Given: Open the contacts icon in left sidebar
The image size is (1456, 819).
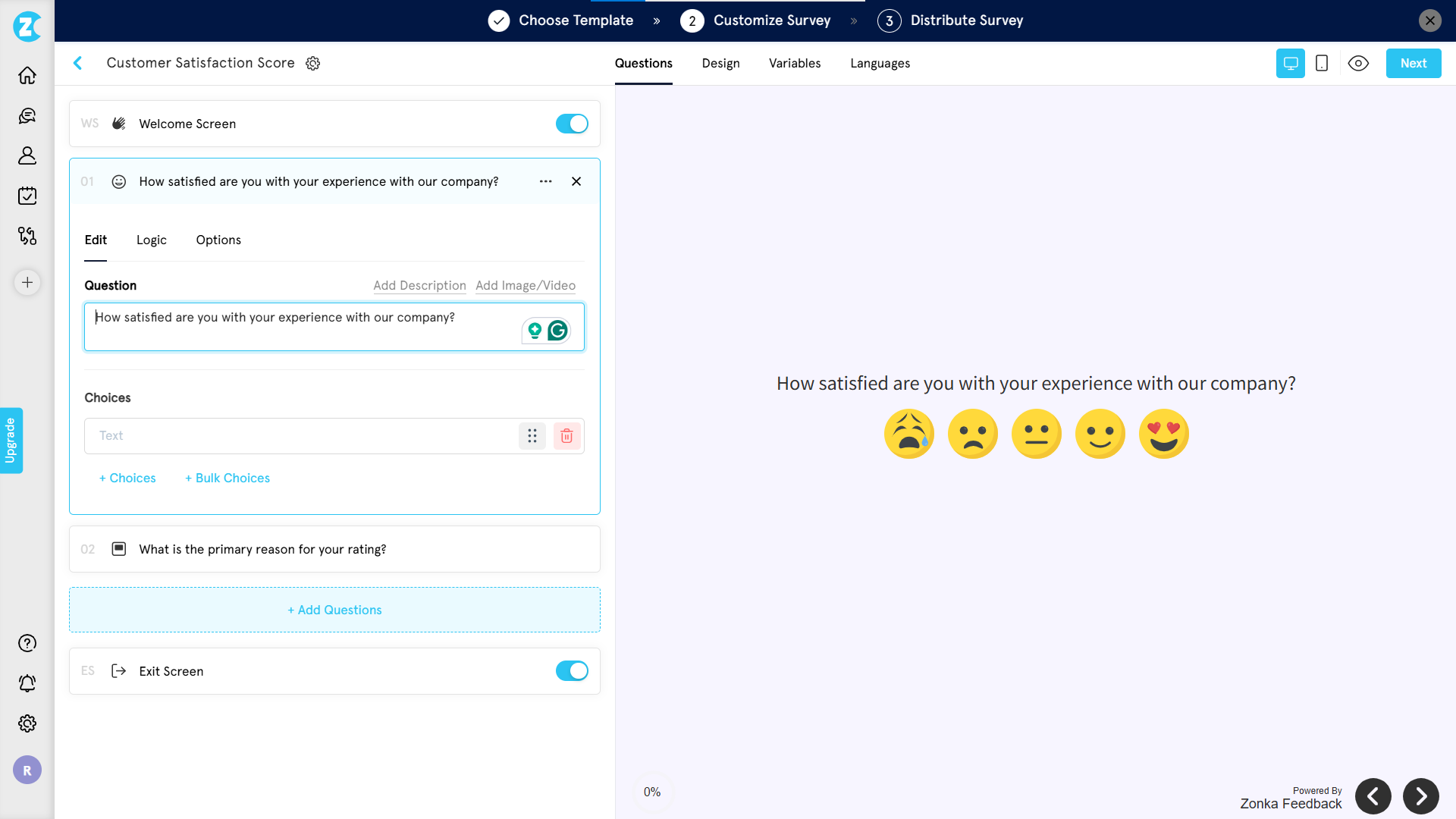Looking at the screenshot, I should click(x=27, y=155).
